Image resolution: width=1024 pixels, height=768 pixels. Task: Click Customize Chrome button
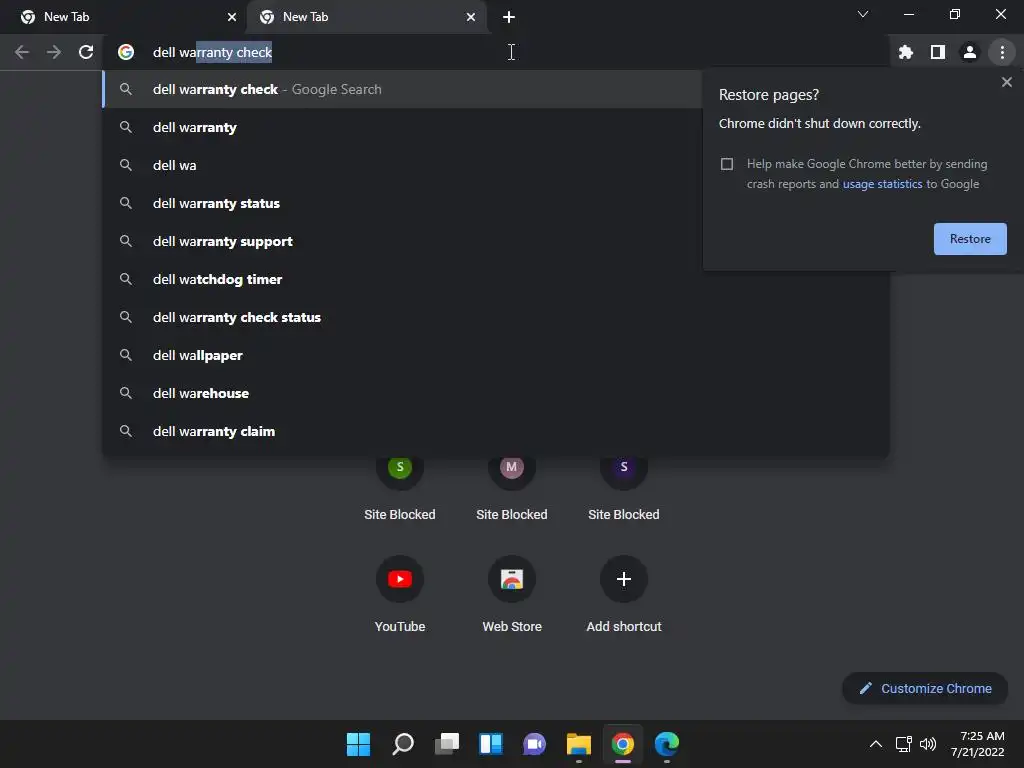[925, 688]
